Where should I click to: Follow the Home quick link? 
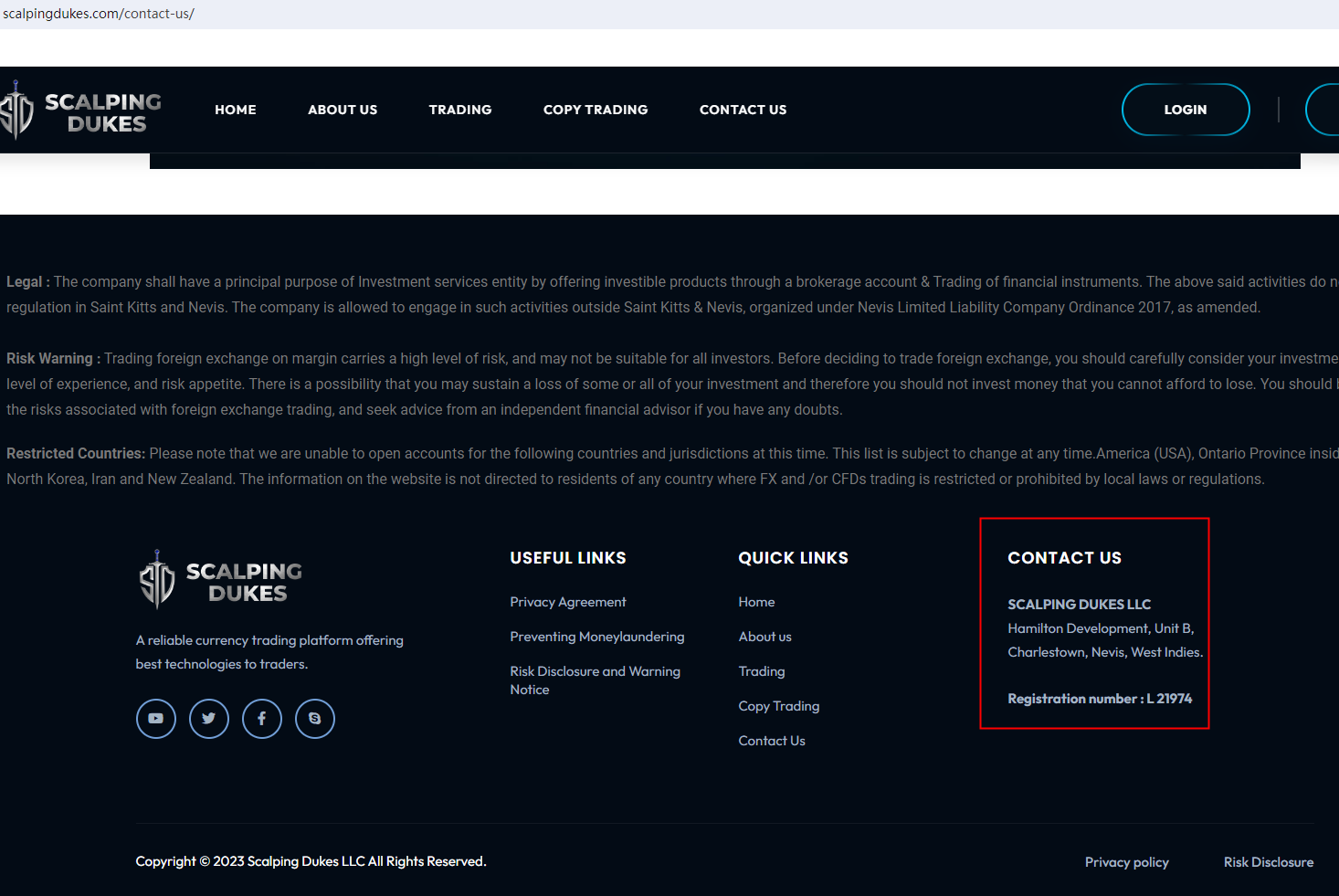(756, 602)
